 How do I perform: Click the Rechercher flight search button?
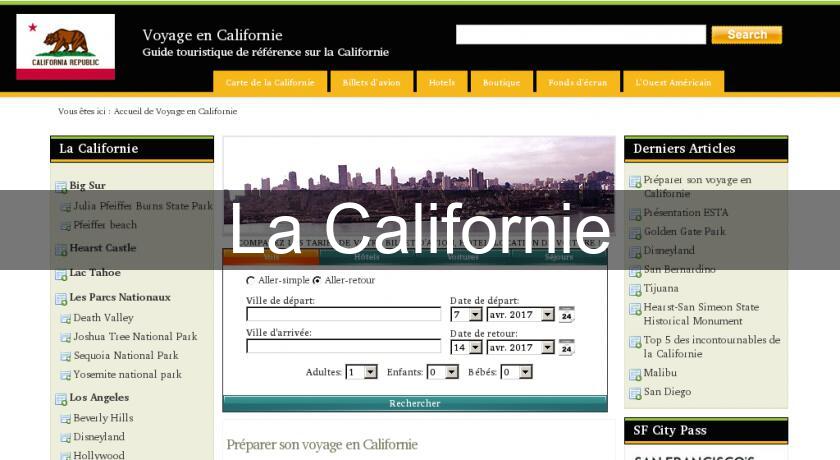tap(414, 403)
